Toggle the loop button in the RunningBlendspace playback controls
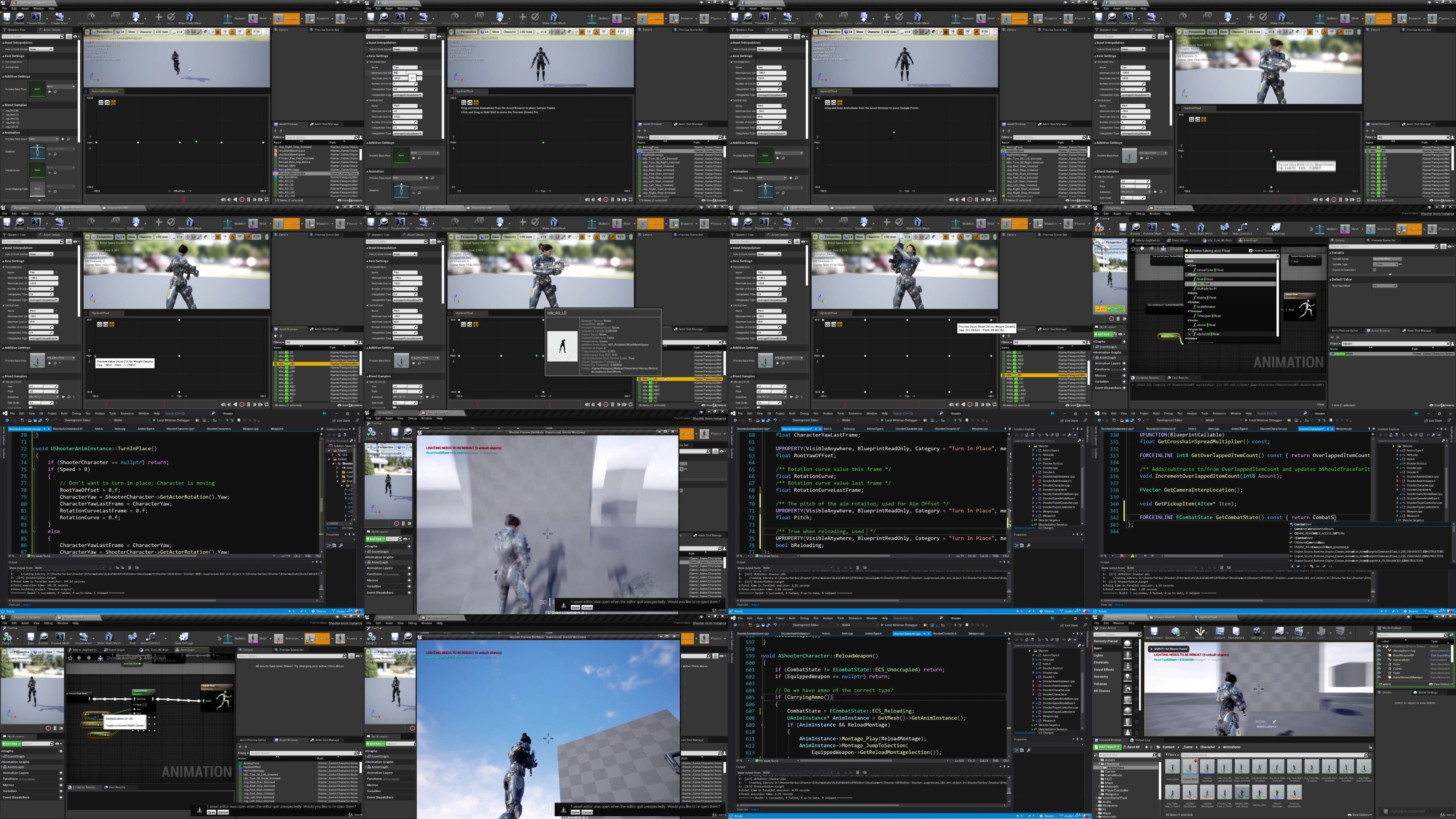Viewport: 1456px width, 819px height. [x=267, y=200]
